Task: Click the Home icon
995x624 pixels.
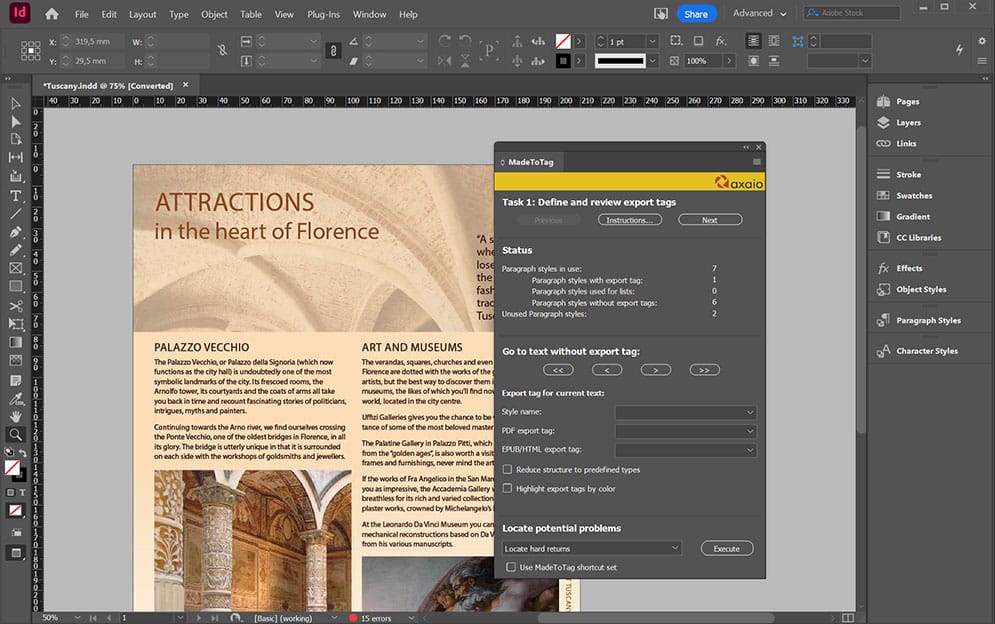Action: 51,14
